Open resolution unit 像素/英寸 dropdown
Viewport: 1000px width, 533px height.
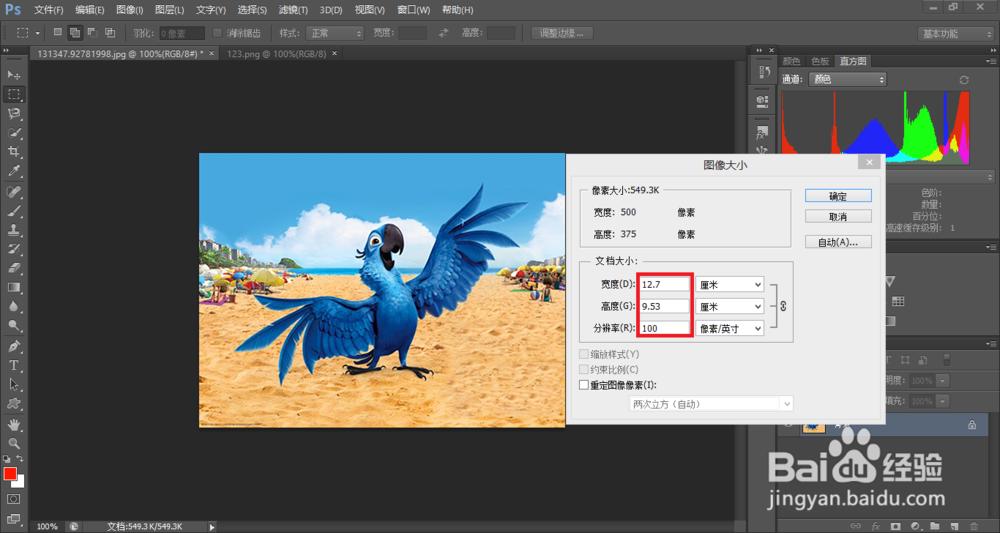click(730, 328)
